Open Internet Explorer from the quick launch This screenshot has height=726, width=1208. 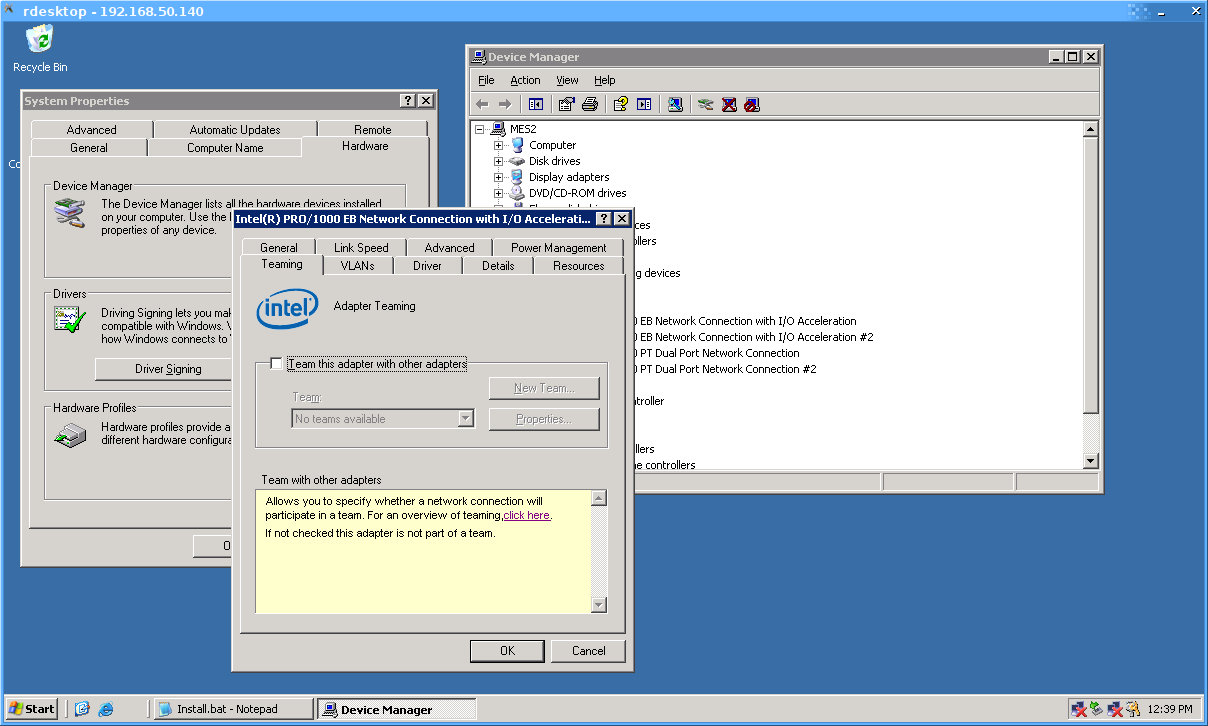point(105,709)
